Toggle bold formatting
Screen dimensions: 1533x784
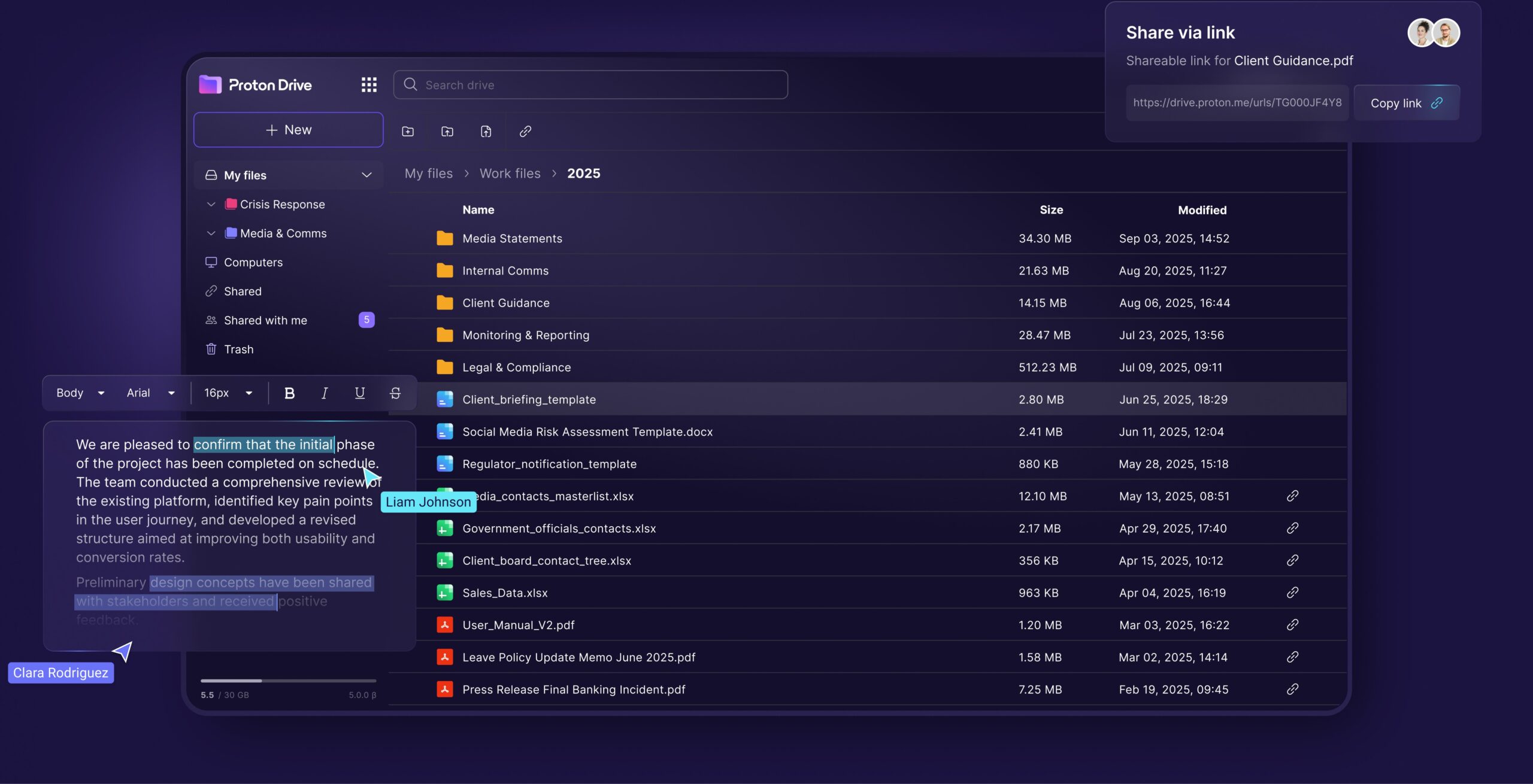(289, 393)
